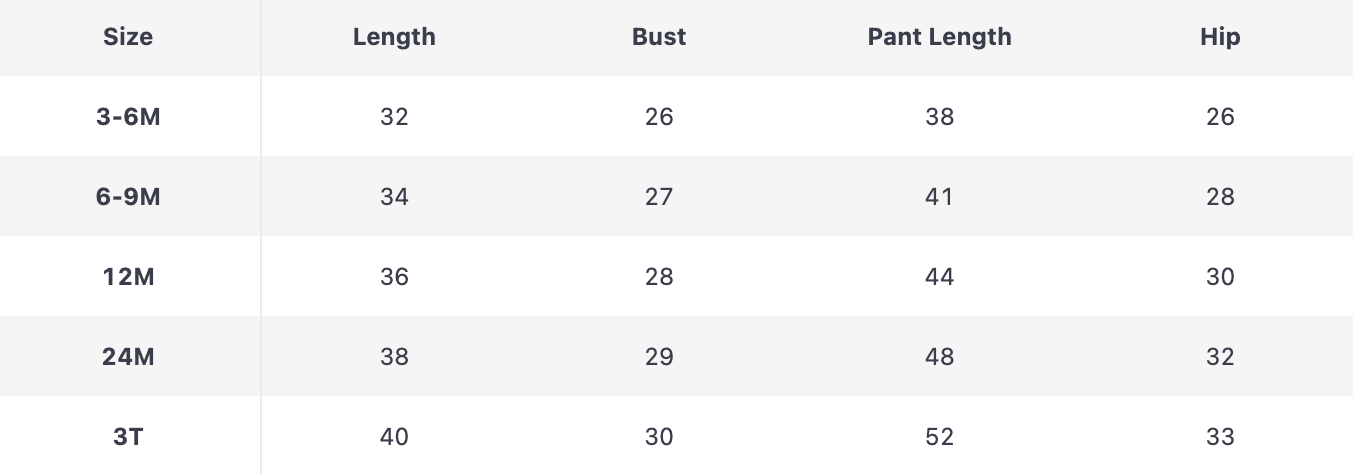Click Pant Length value 52 for 3T
This screenshot has height=474, width=1360.
coord(939,437)
